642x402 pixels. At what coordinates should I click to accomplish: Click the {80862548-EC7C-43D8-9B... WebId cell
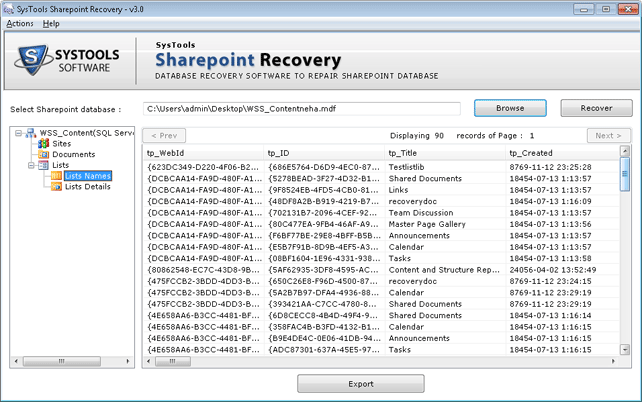tap(203, 270)
